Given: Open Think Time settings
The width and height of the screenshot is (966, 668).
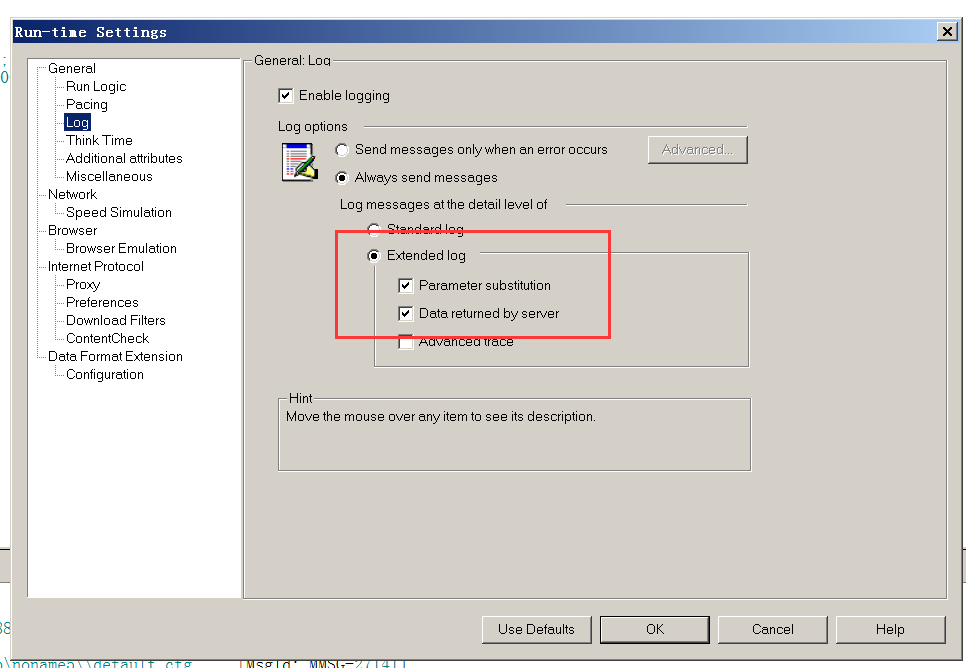Looking at the screenshot, I should [99, 141].
